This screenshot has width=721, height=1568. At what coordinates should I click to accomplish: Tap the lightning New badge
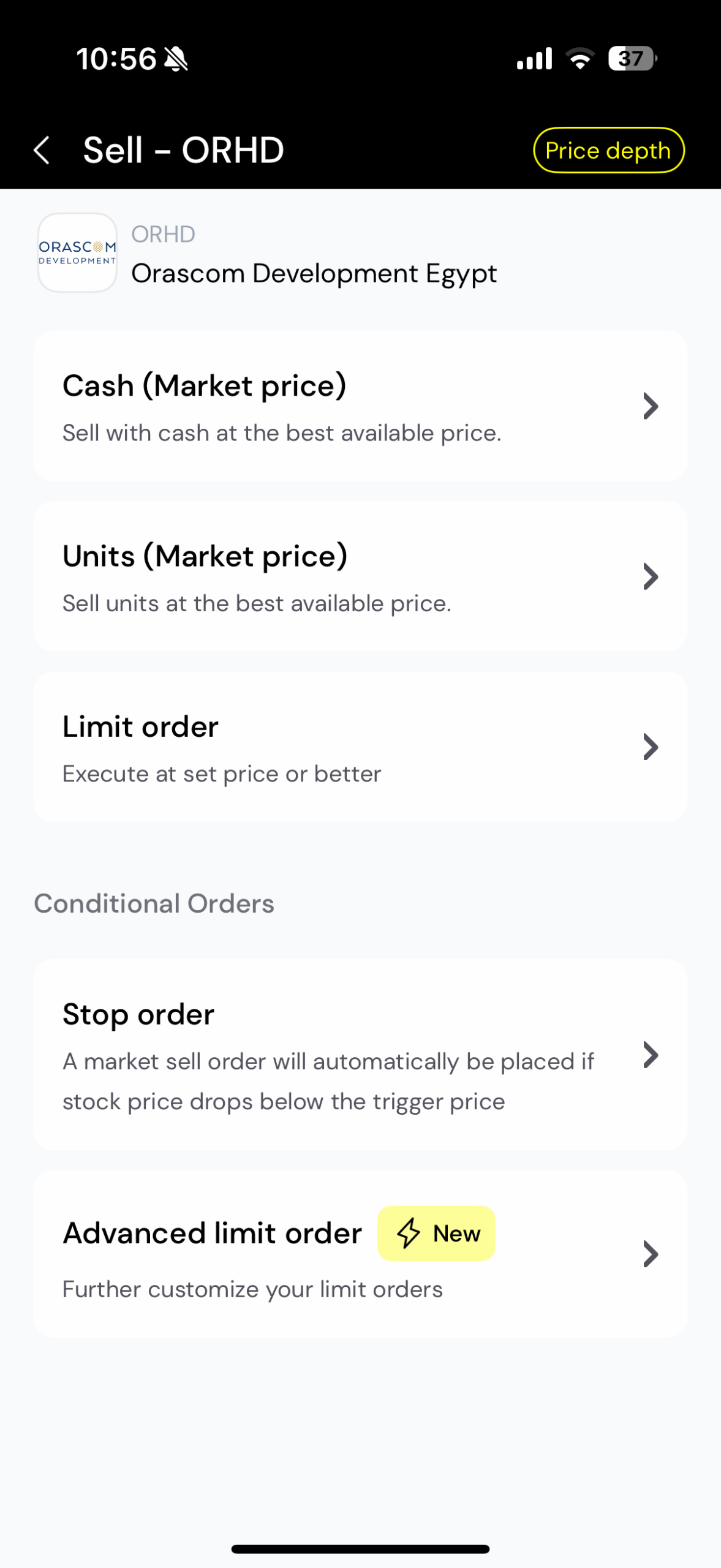point(436,1234)
